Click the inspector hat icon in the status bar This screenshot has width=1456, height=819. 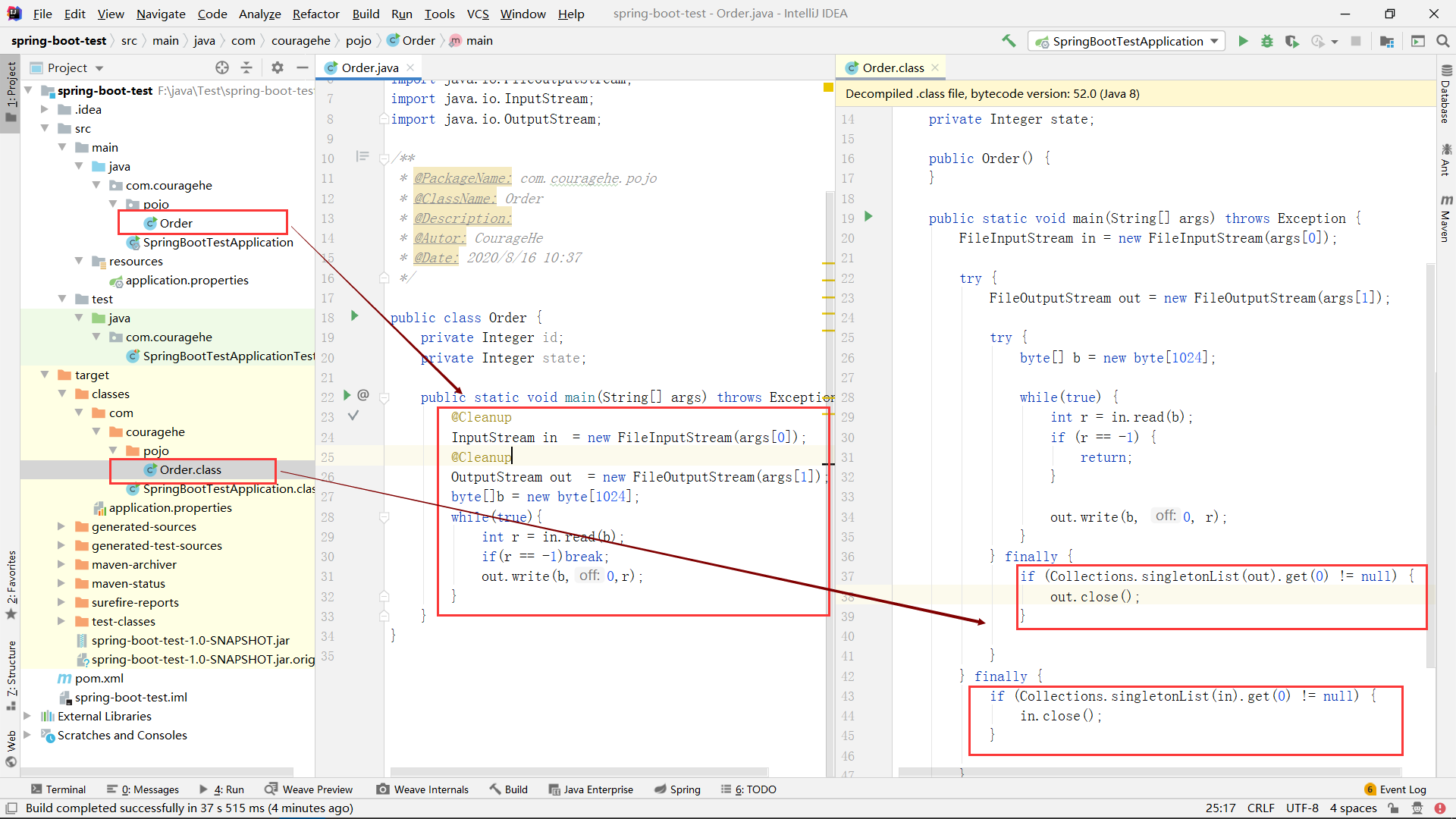1417,808
